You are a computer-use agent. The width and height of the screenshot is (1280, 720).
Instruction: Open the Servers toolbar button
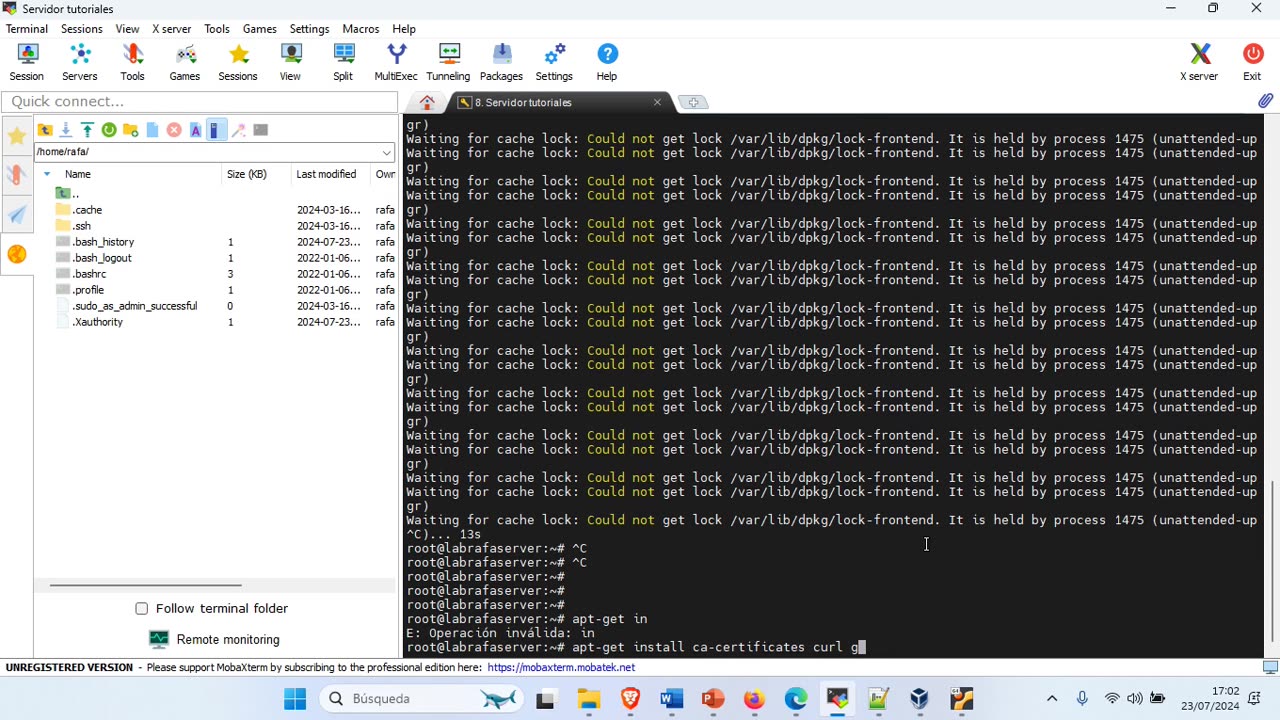[80, 62]
